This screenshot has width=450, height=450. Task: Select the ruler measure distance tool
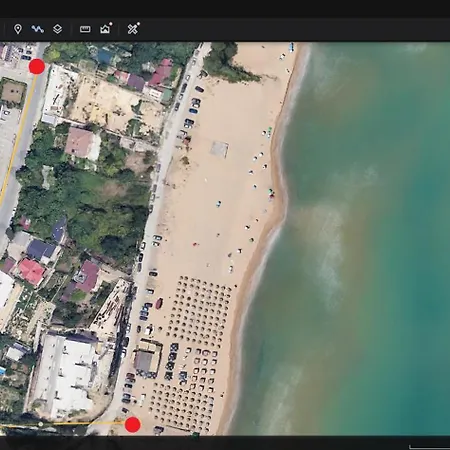click(85, 29)
